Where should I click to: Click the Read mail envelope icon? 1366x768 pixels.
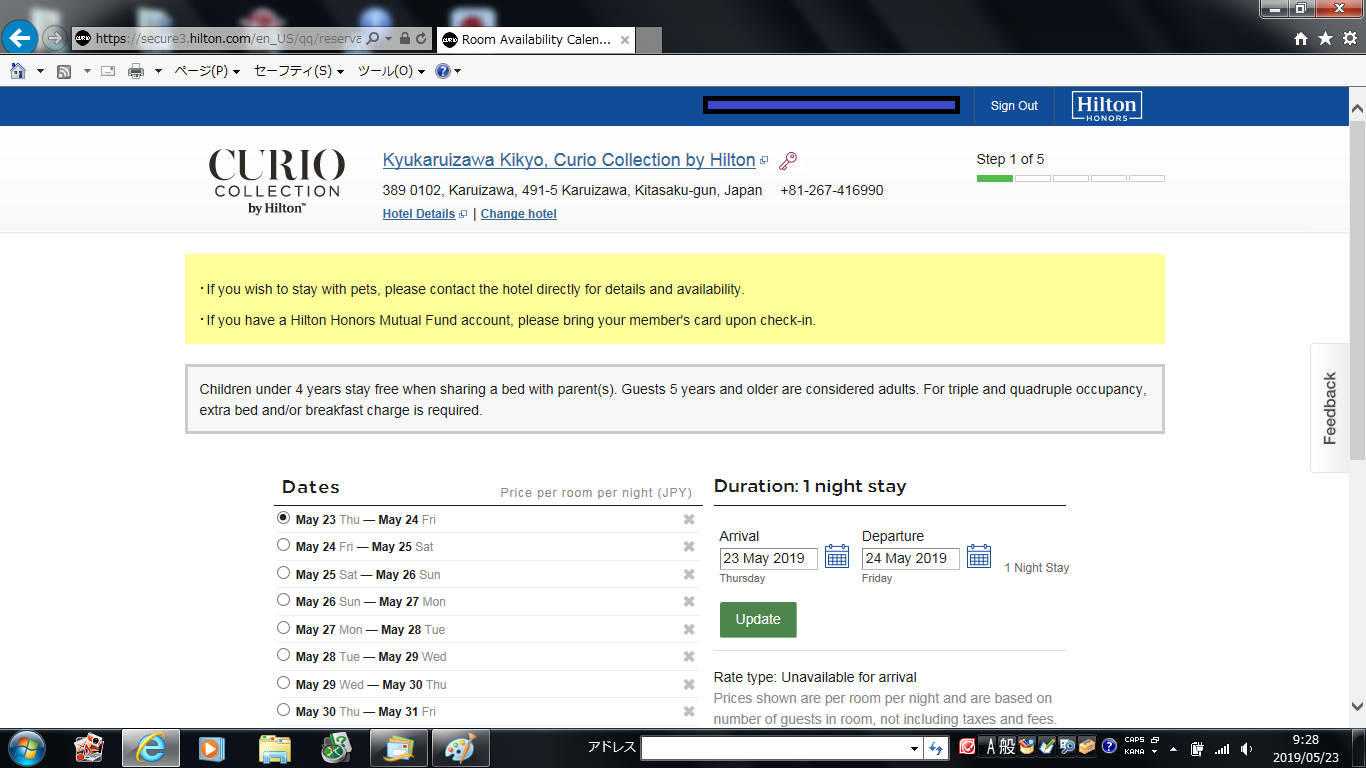click(108, 71)
